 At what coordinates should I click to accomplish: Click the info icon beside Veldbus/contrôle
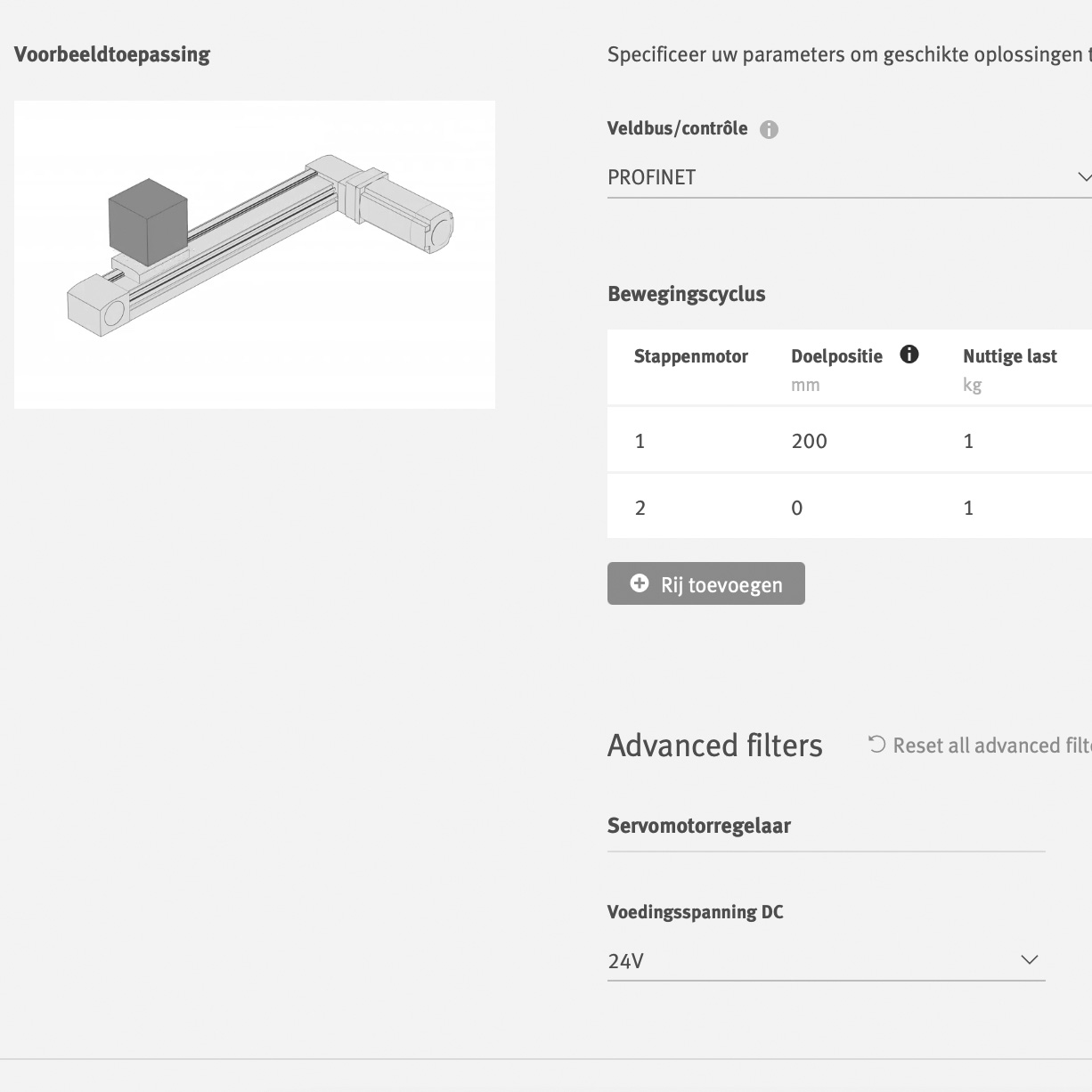[769, 130]
